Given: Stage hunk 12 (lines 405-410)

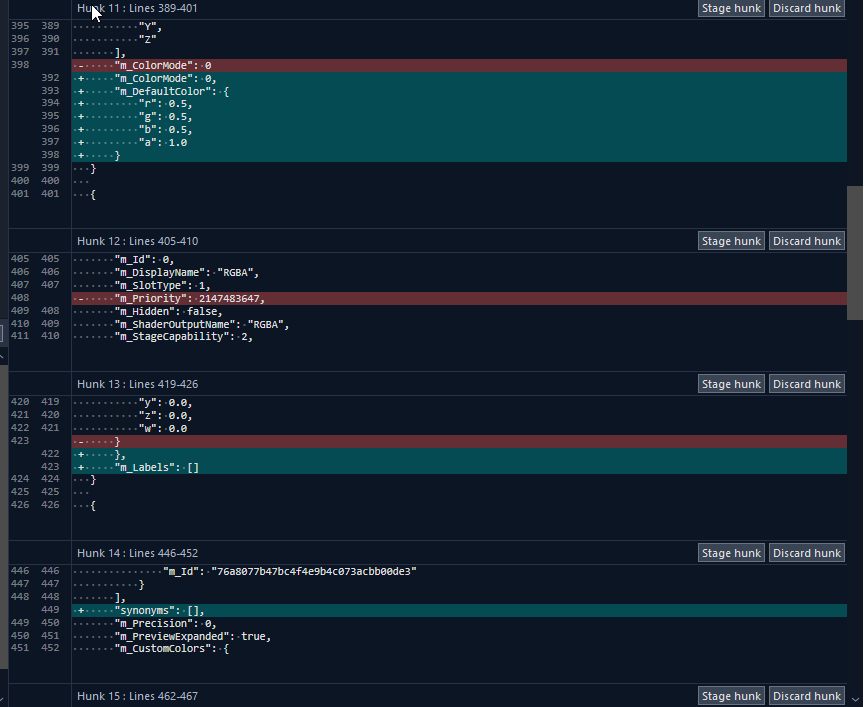Looking at the screenshot, I should pyautogui.click(x=732, y=241).
